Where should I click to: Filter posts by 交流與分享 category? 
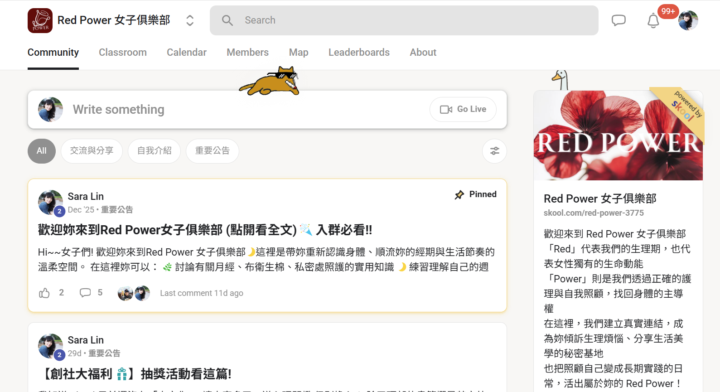click(x=91, y=151)
